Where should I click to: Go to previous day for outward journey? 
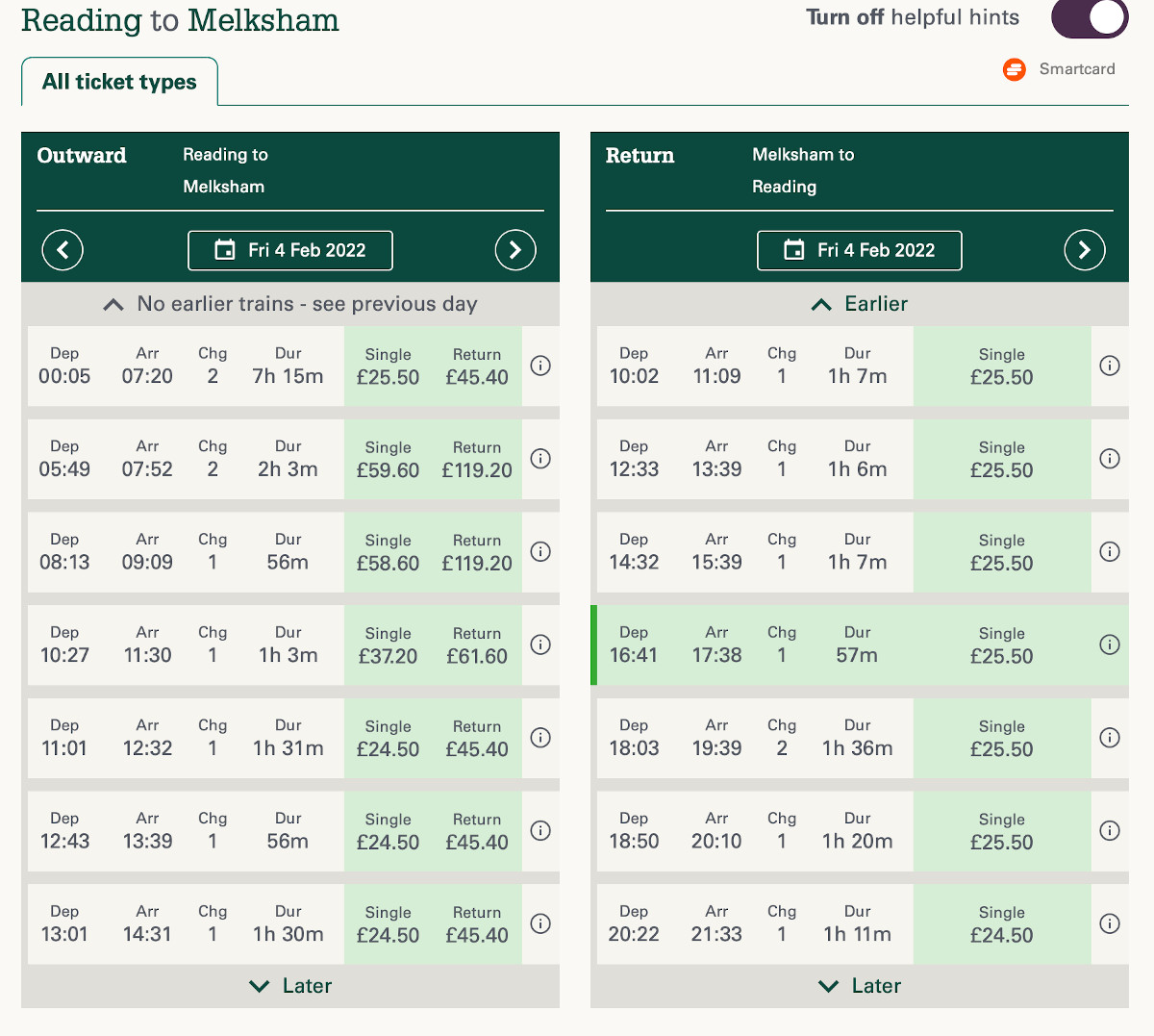63,250
